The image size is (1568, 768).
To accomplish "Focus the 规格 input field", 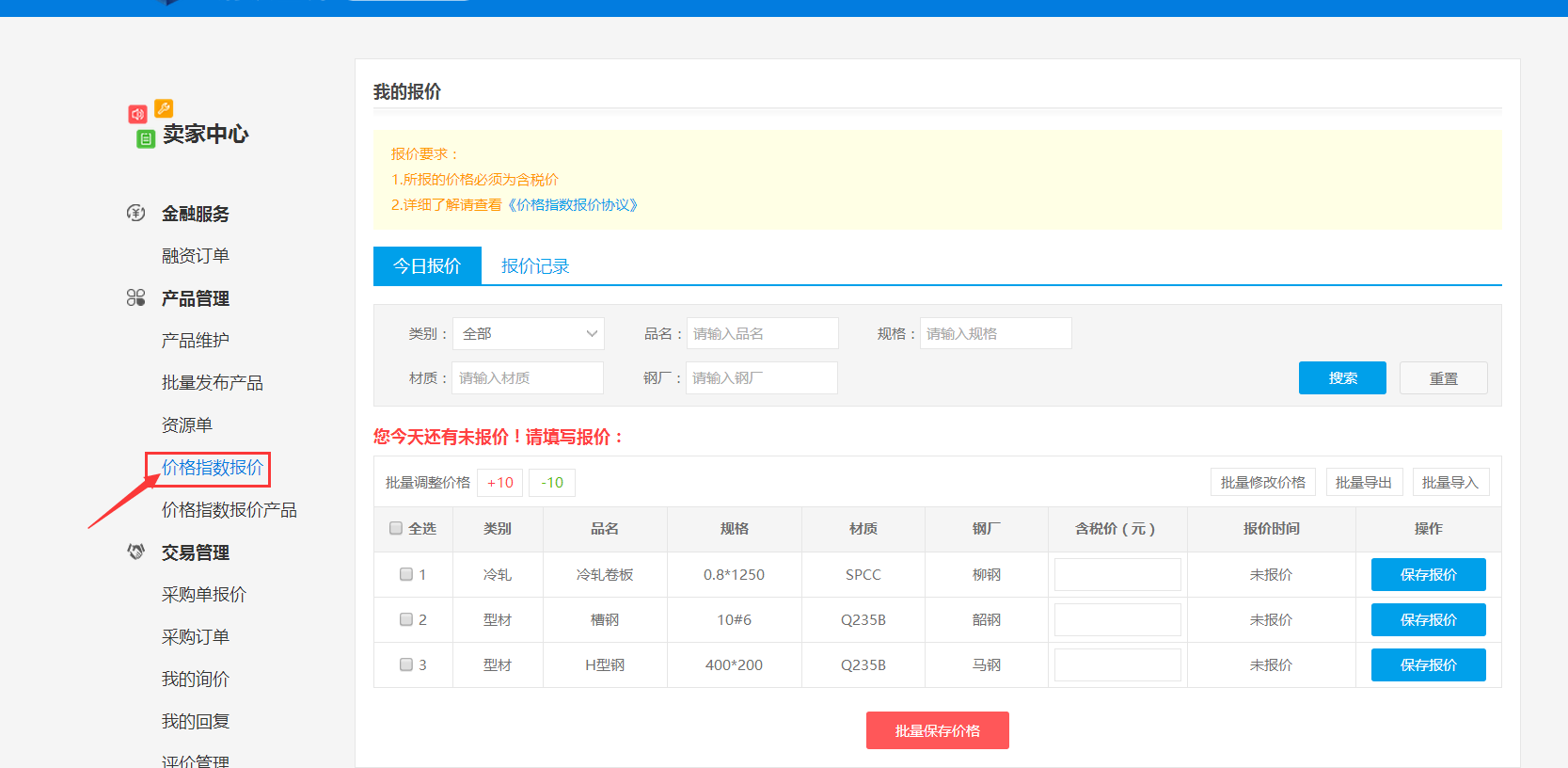I will pyautogui.click(x=996, y=333).
